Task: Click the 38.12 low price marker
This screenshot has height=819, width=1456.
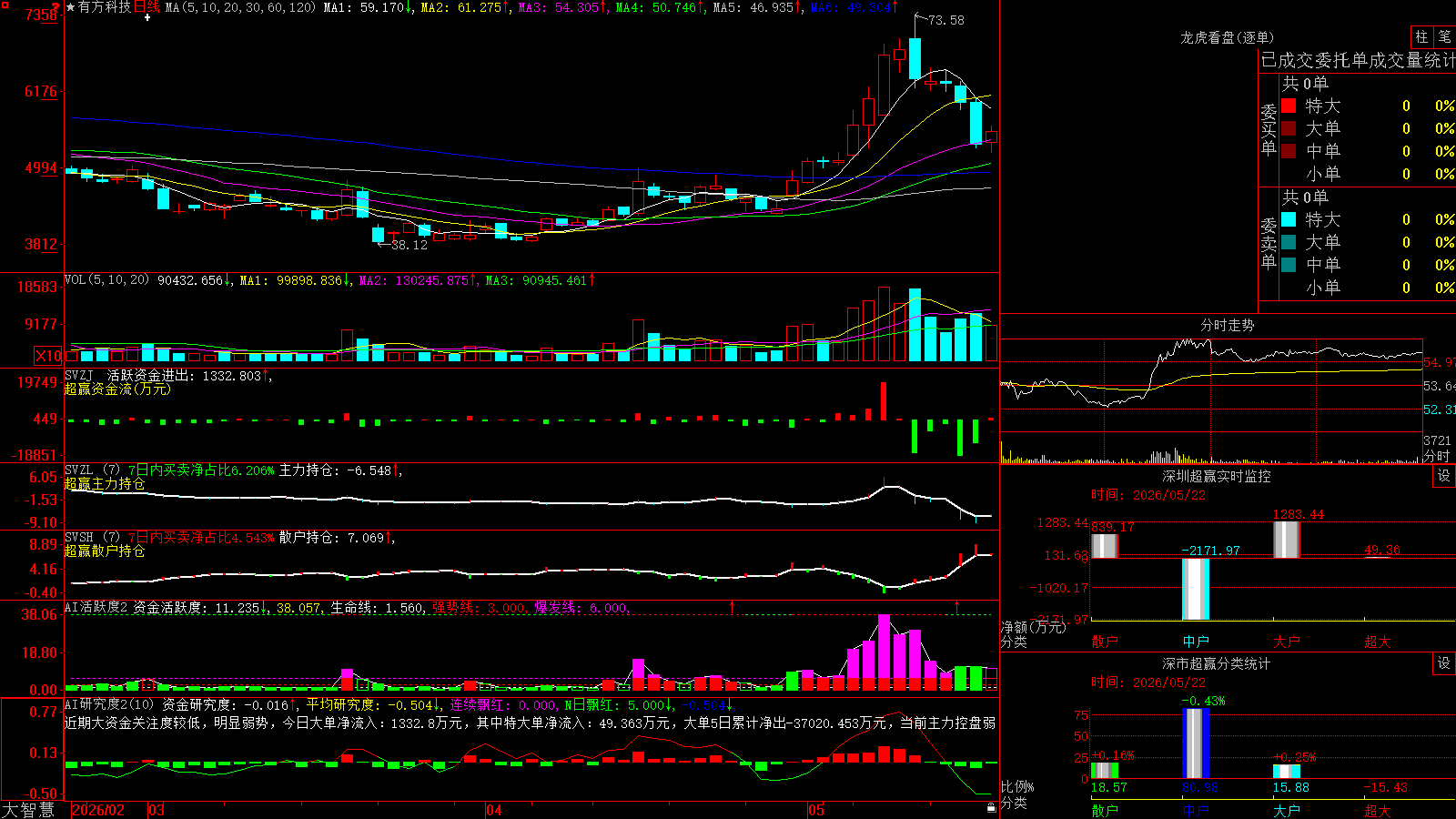Action: pyautogui.click(x=409, y=245)
